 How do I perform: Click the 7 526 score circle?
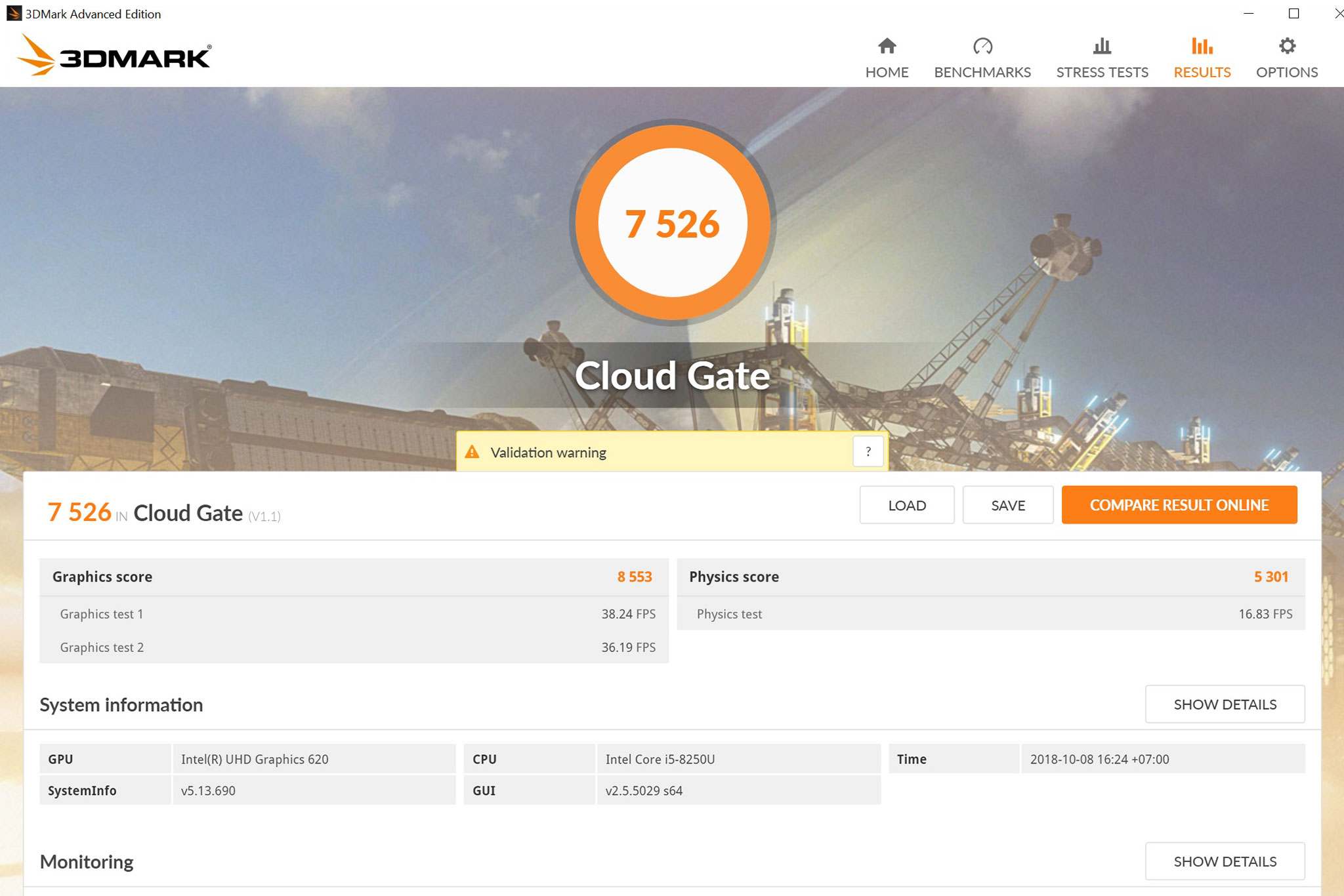673,223
